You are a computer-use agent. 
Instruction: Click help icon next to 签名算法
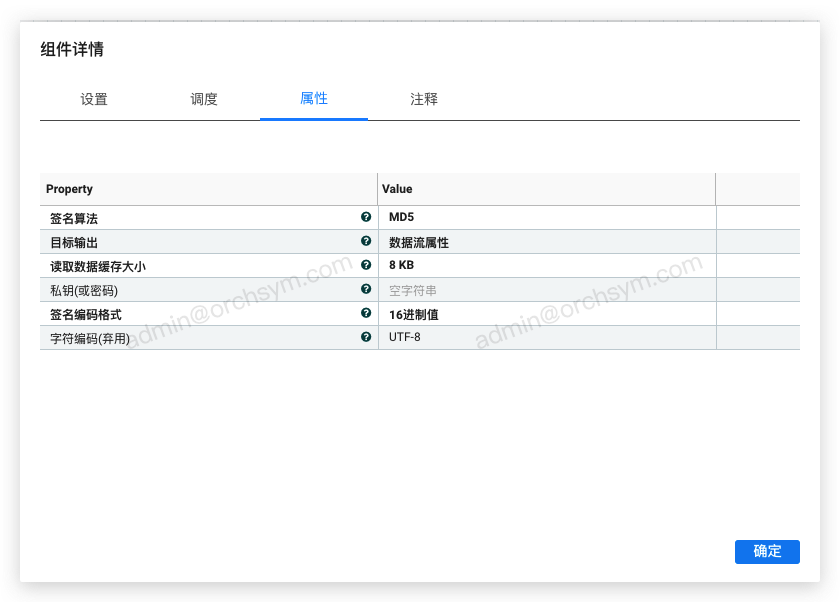[366, 217]
